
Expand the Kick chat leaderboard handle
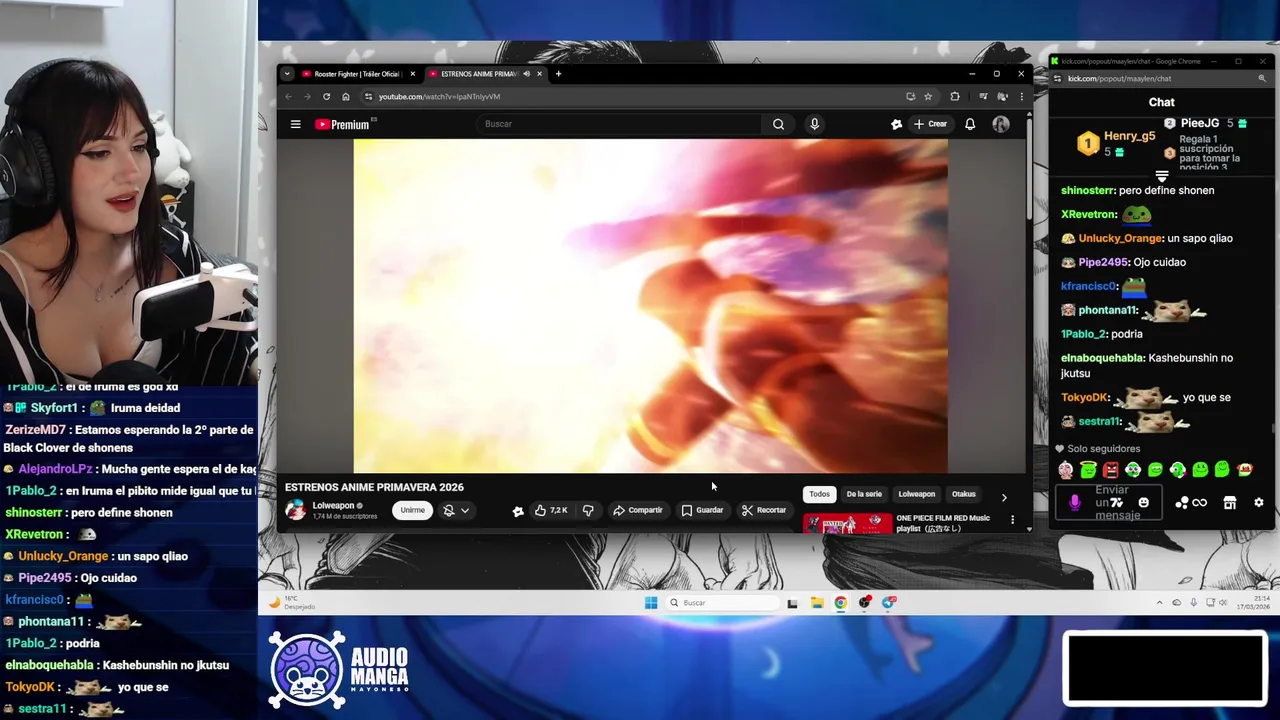[x=1162, y=176]
